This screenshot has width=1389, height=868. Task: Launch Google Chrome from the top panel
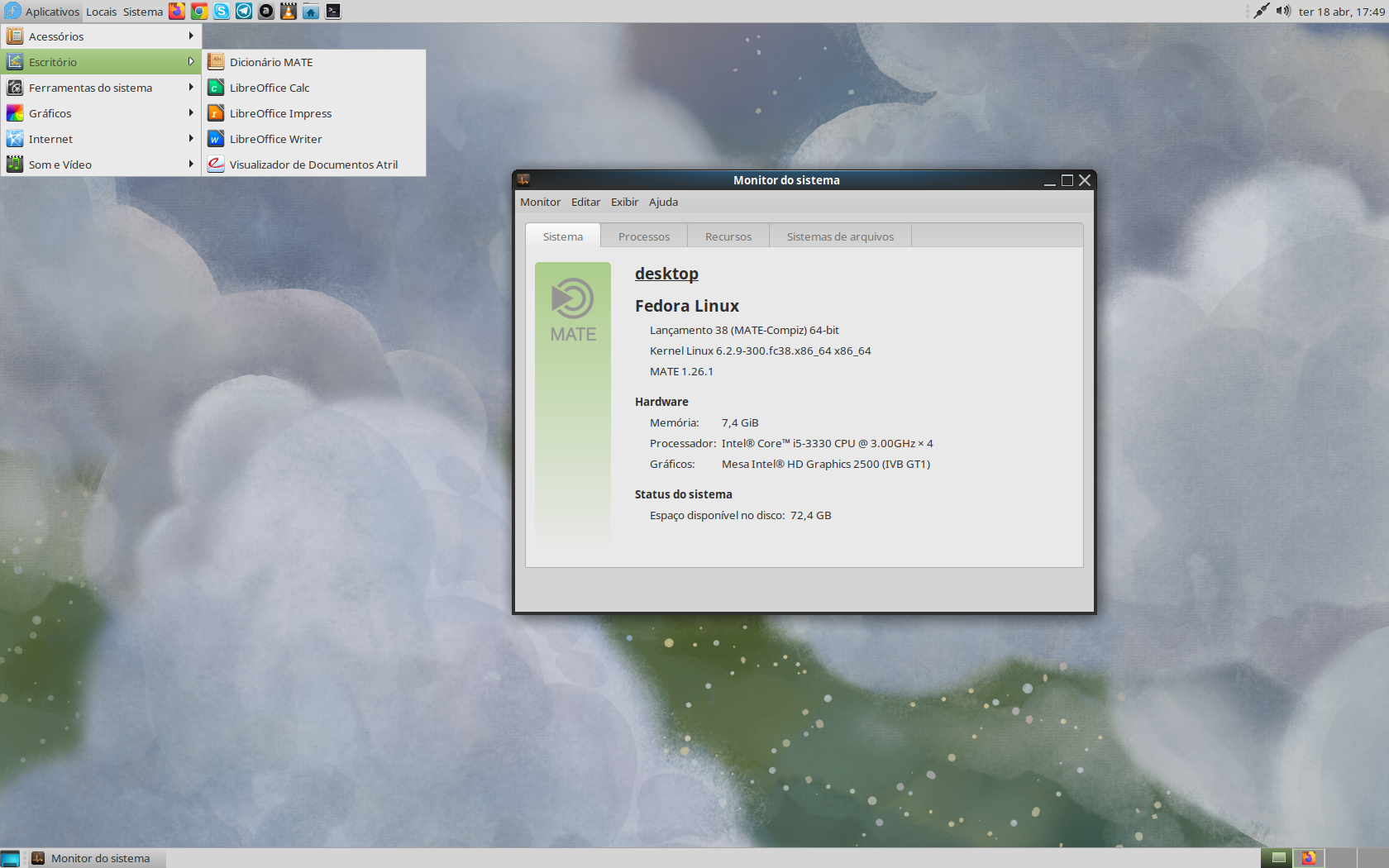click(x=199, y=12)
